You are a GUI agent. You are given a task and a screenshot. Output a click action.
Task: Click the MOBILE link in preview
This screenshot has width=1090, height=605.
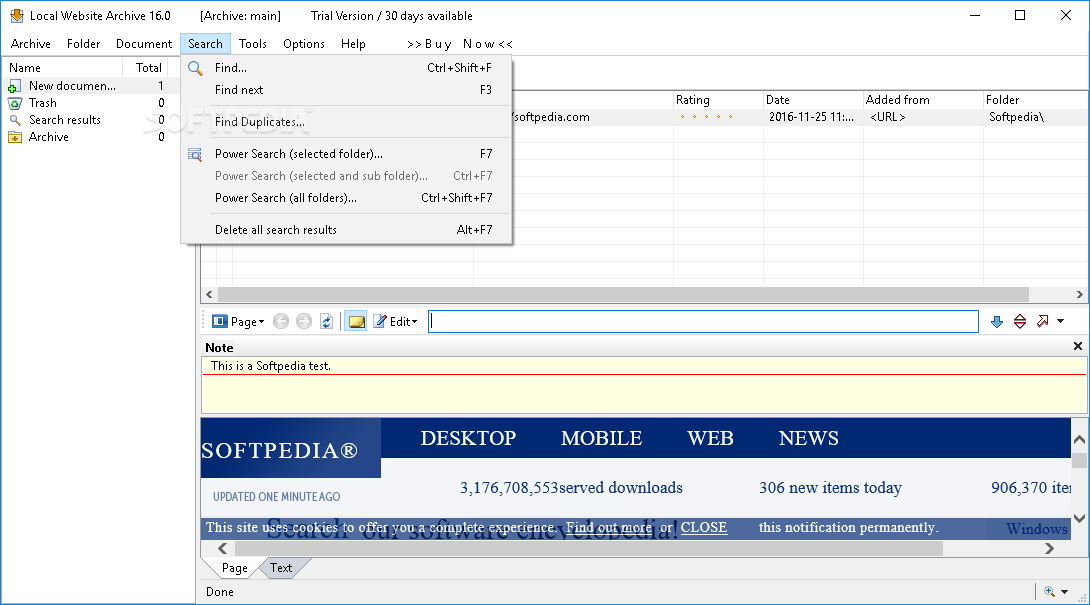[x=601, y=438]
